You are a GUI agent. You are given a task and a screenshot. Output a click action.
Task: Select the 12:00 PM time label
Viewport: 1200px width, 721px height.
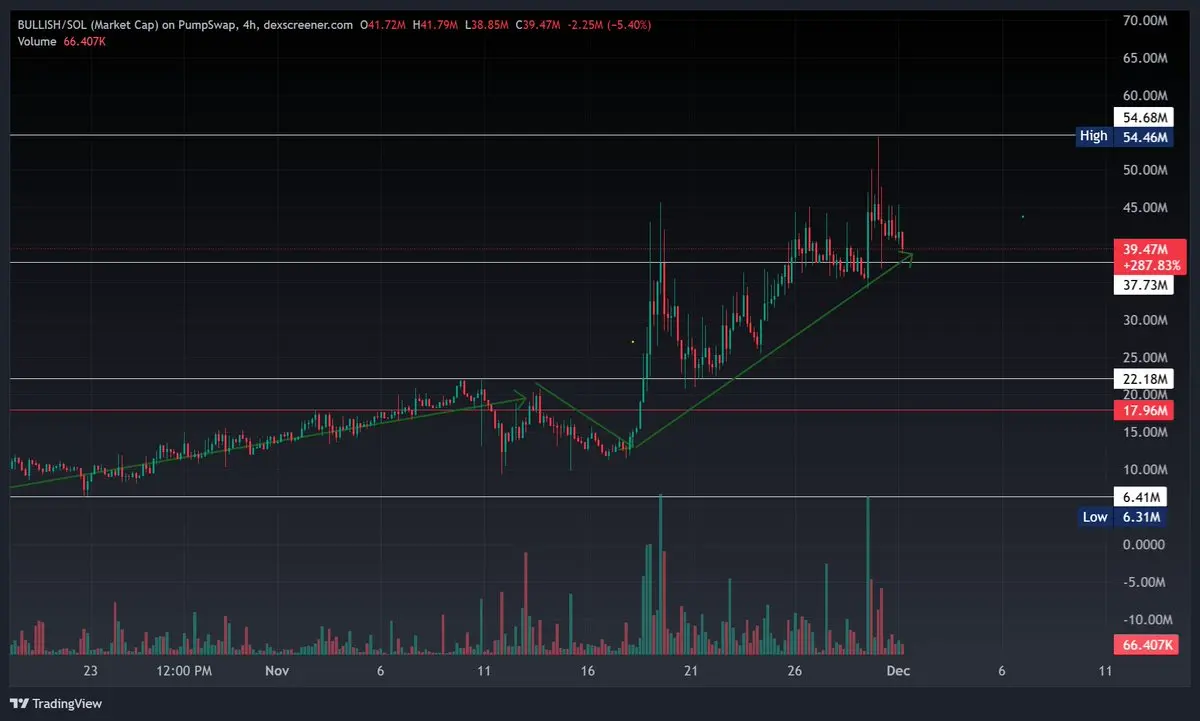(185, 671)
